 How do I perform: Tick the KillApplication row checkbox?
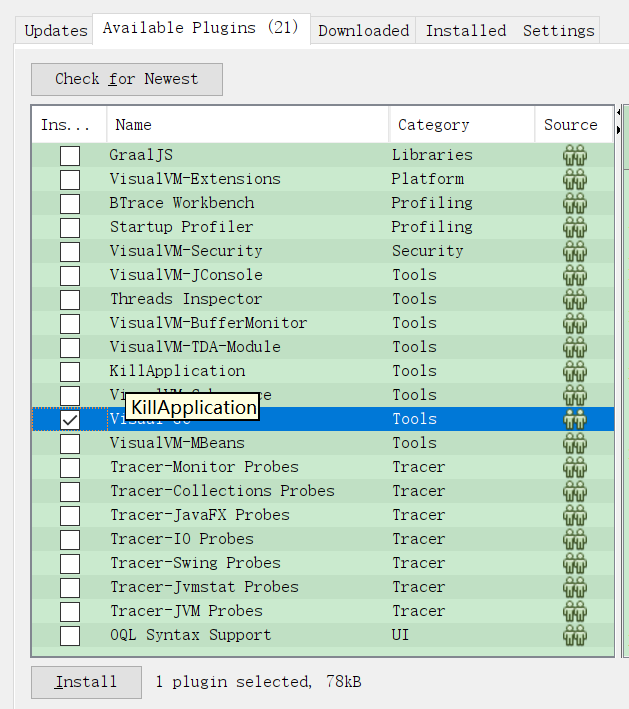coord(70,371)
